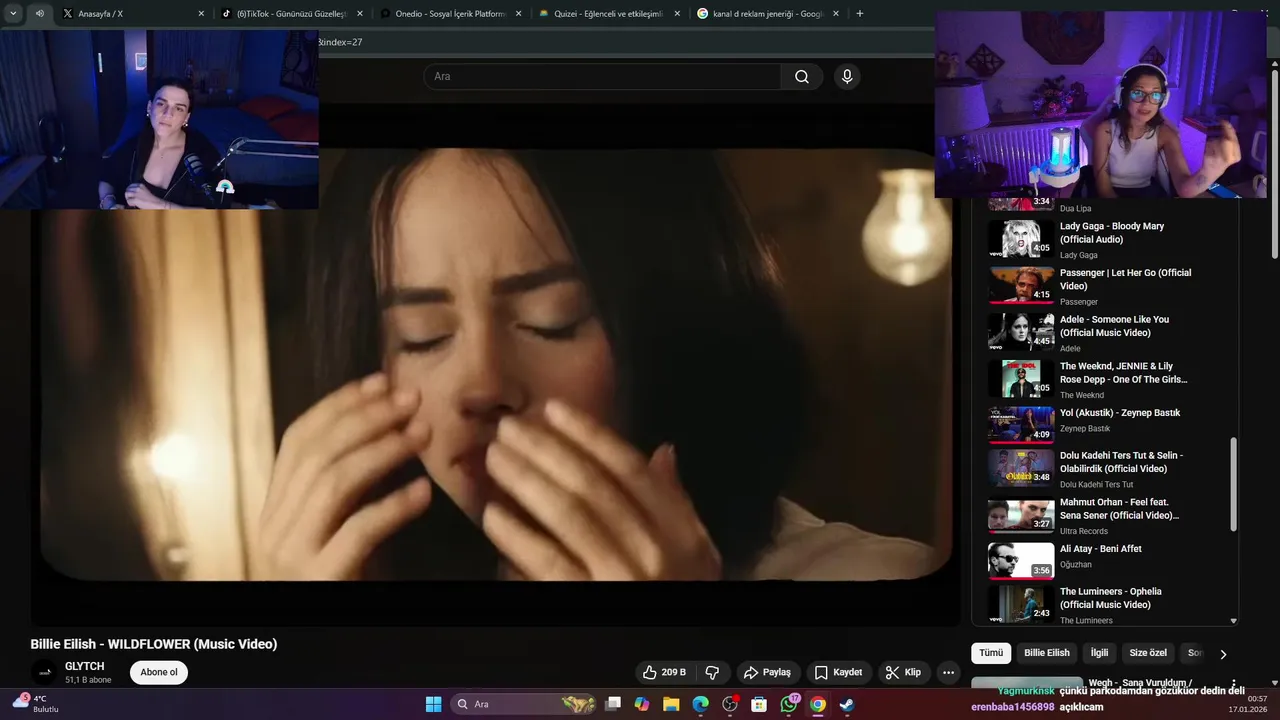The image size is (1280, 720).
Task: Select the Size özel filter chip
Action: 1148,653
